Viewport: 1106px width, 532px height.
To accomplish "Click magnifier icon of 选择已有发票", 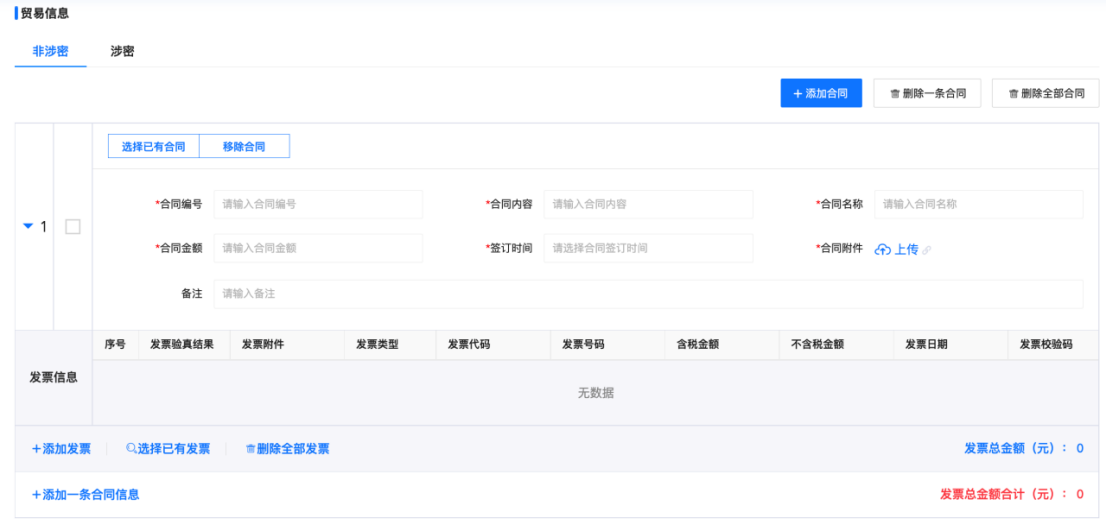I will tap(131, 449).
